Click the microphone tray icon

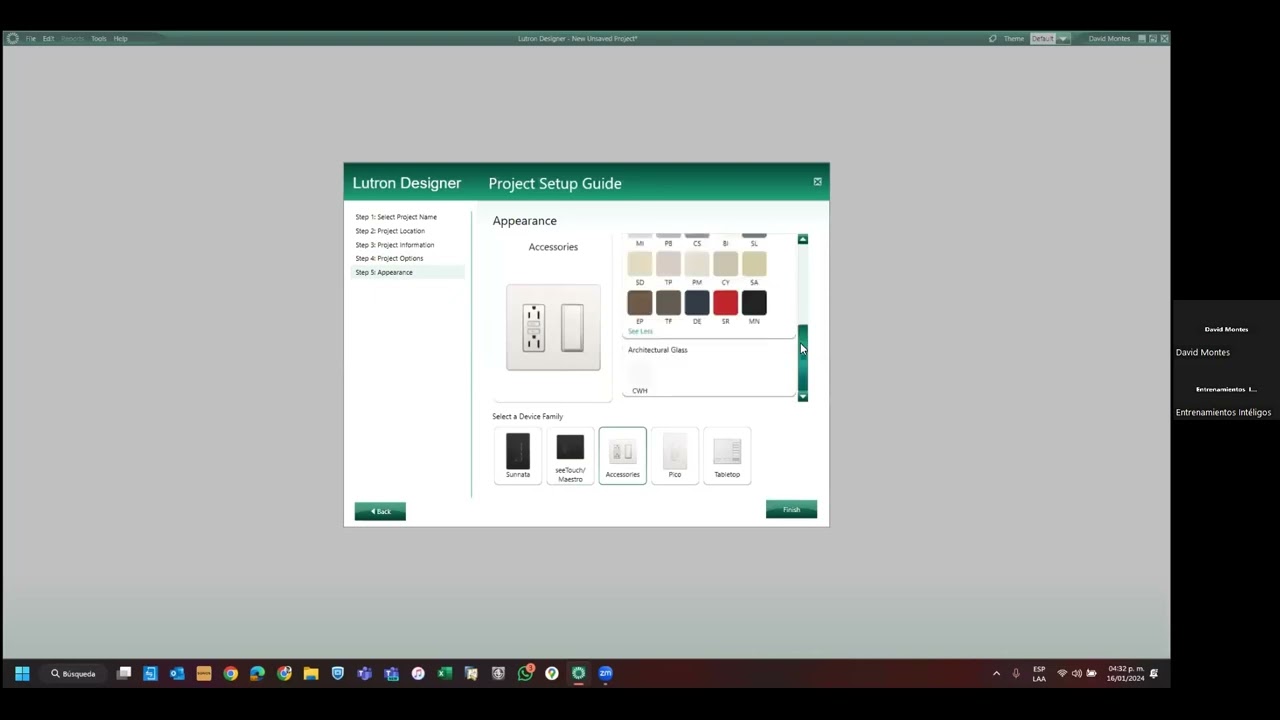pyautogui.click(x=1016, y=673)
